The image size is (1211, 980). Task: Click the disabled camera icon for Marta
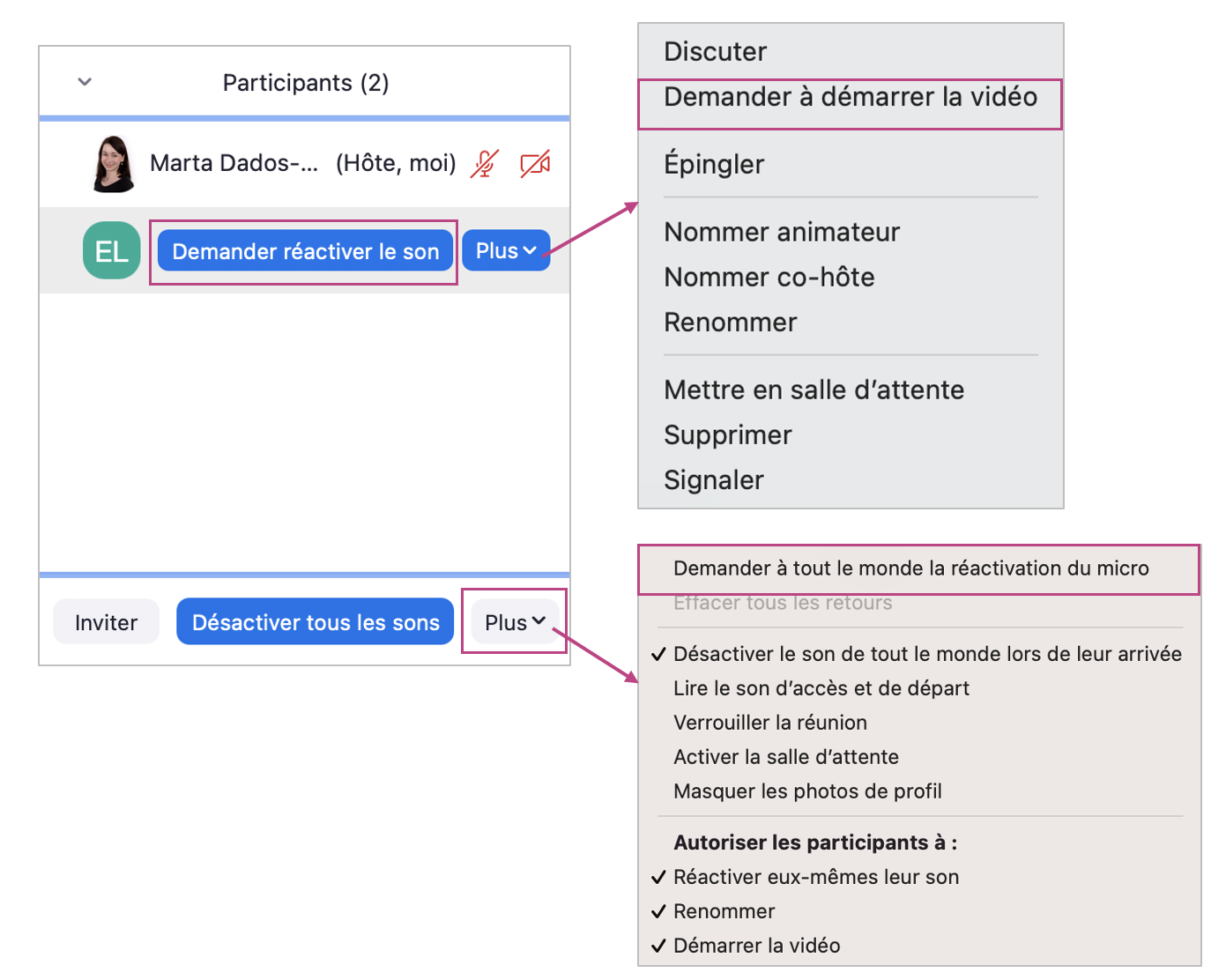[535, 164]
